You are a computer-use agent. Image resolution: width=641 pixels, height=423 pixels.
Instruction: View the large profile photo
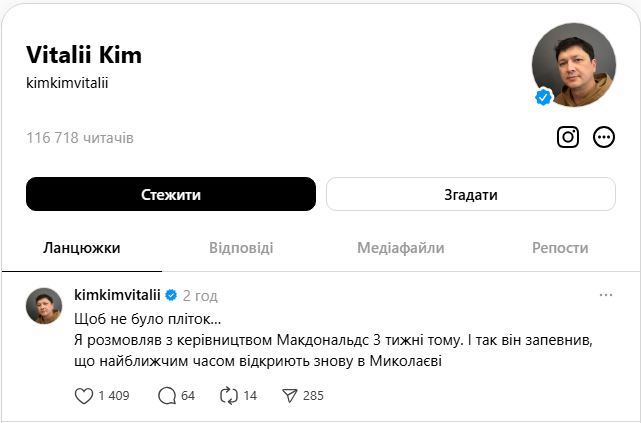point(573,64)
